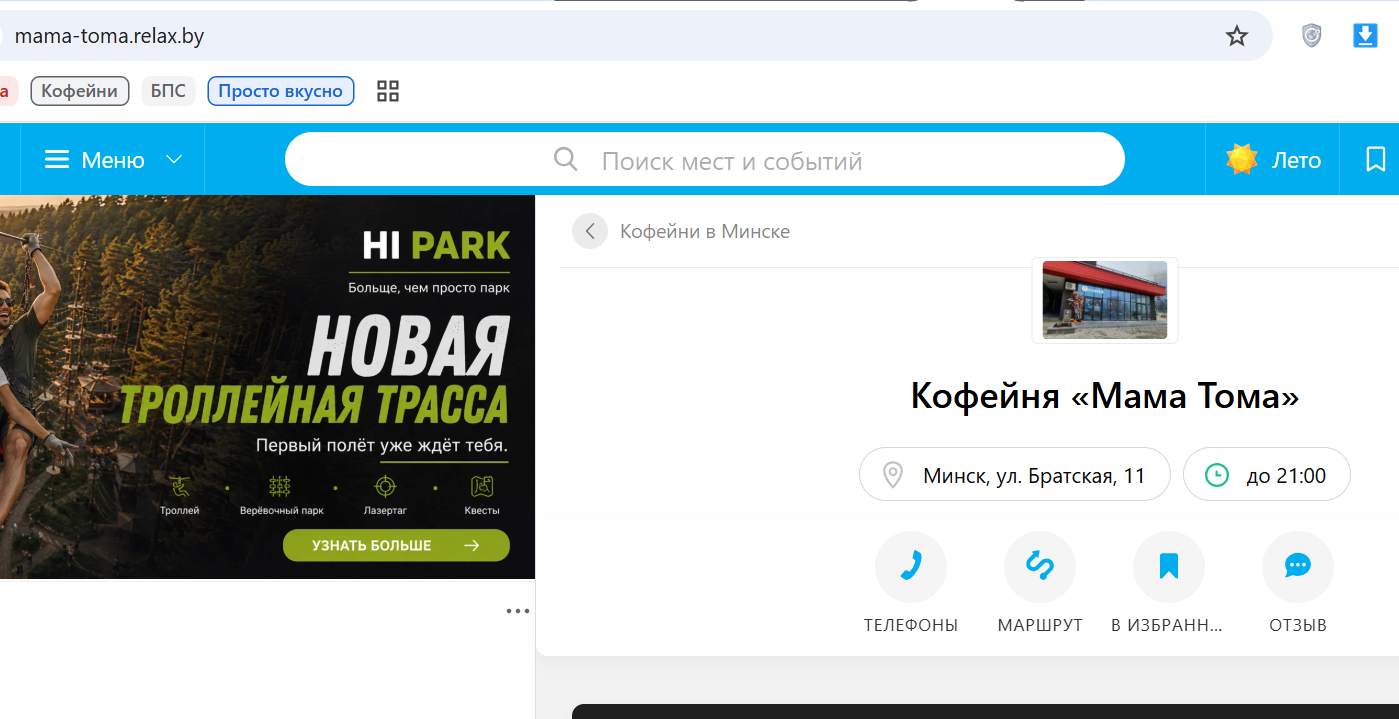
Task: Add to favorites with bookmark icon
Action: click(x=1169, y=567)
